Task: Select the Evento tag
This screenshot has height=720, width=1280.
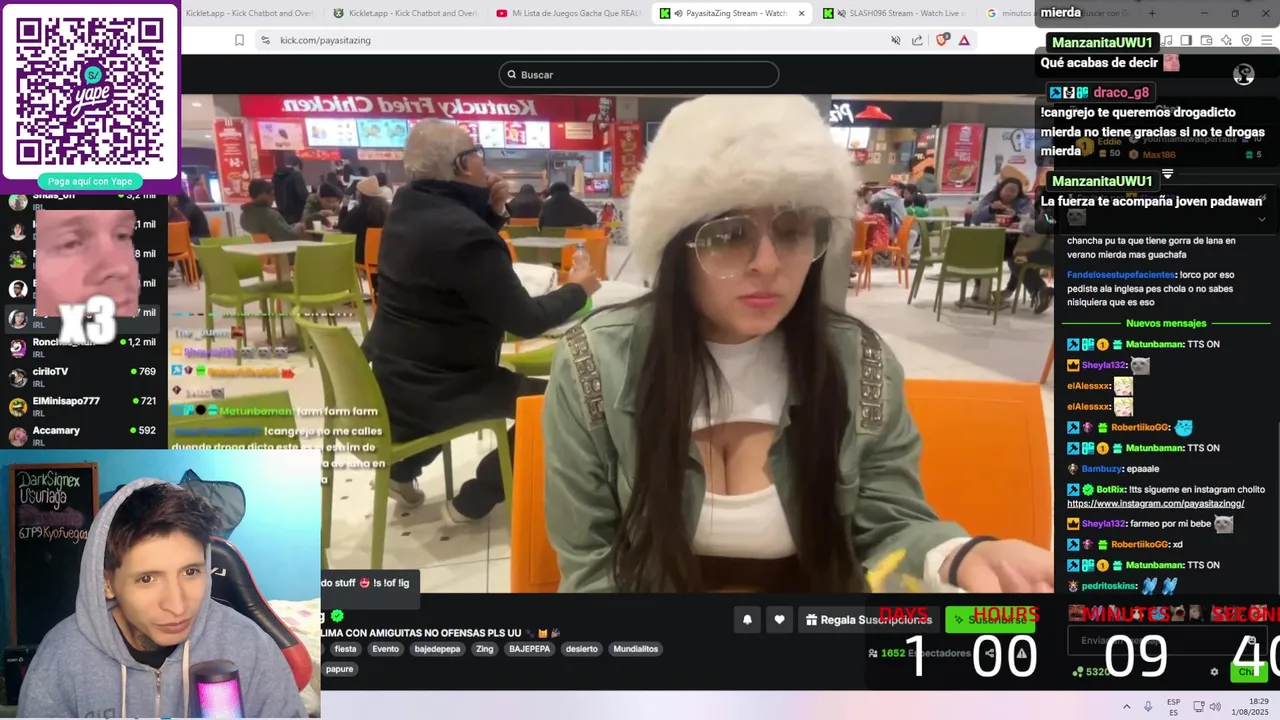Action: (x=385, y=649)
